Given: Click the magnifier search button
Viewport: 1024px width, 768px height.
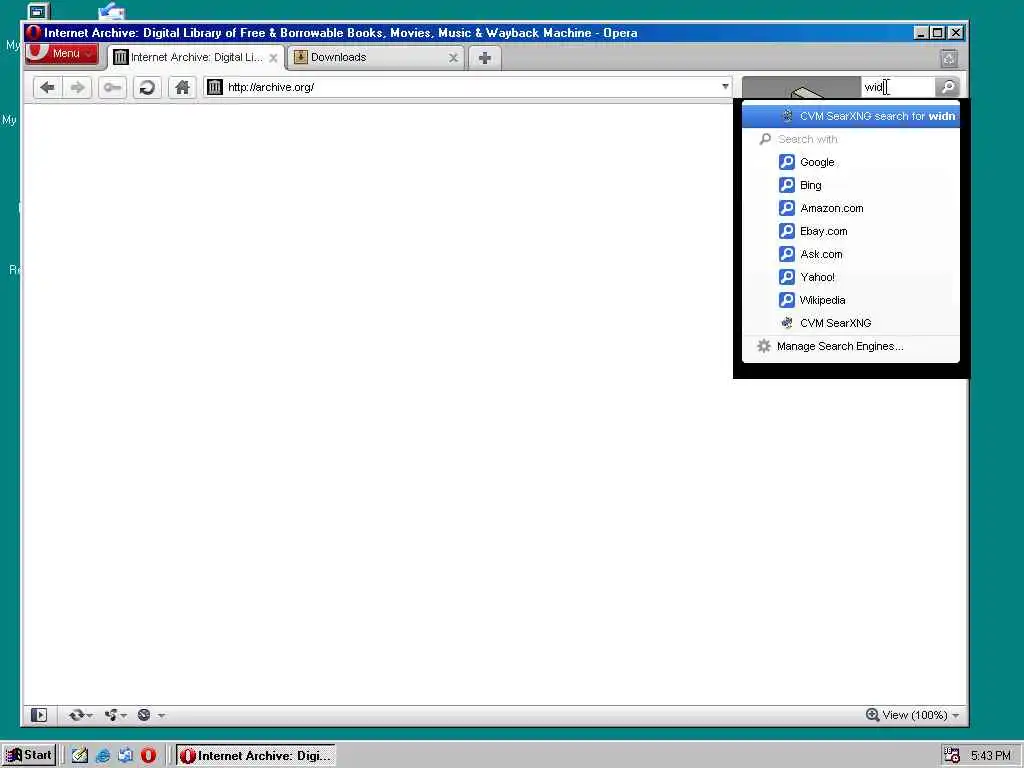Looking at the screenshot, I should (x=948, y=87).
